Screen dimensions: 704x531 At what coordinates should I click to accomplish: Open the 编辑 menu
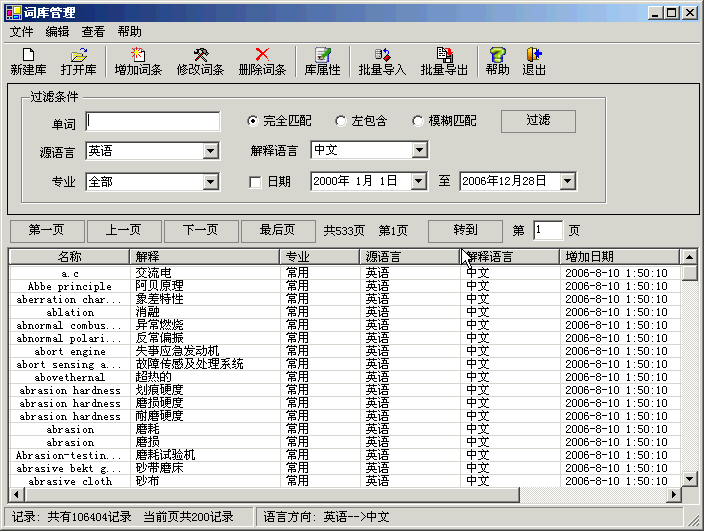[x=57, y=32]
